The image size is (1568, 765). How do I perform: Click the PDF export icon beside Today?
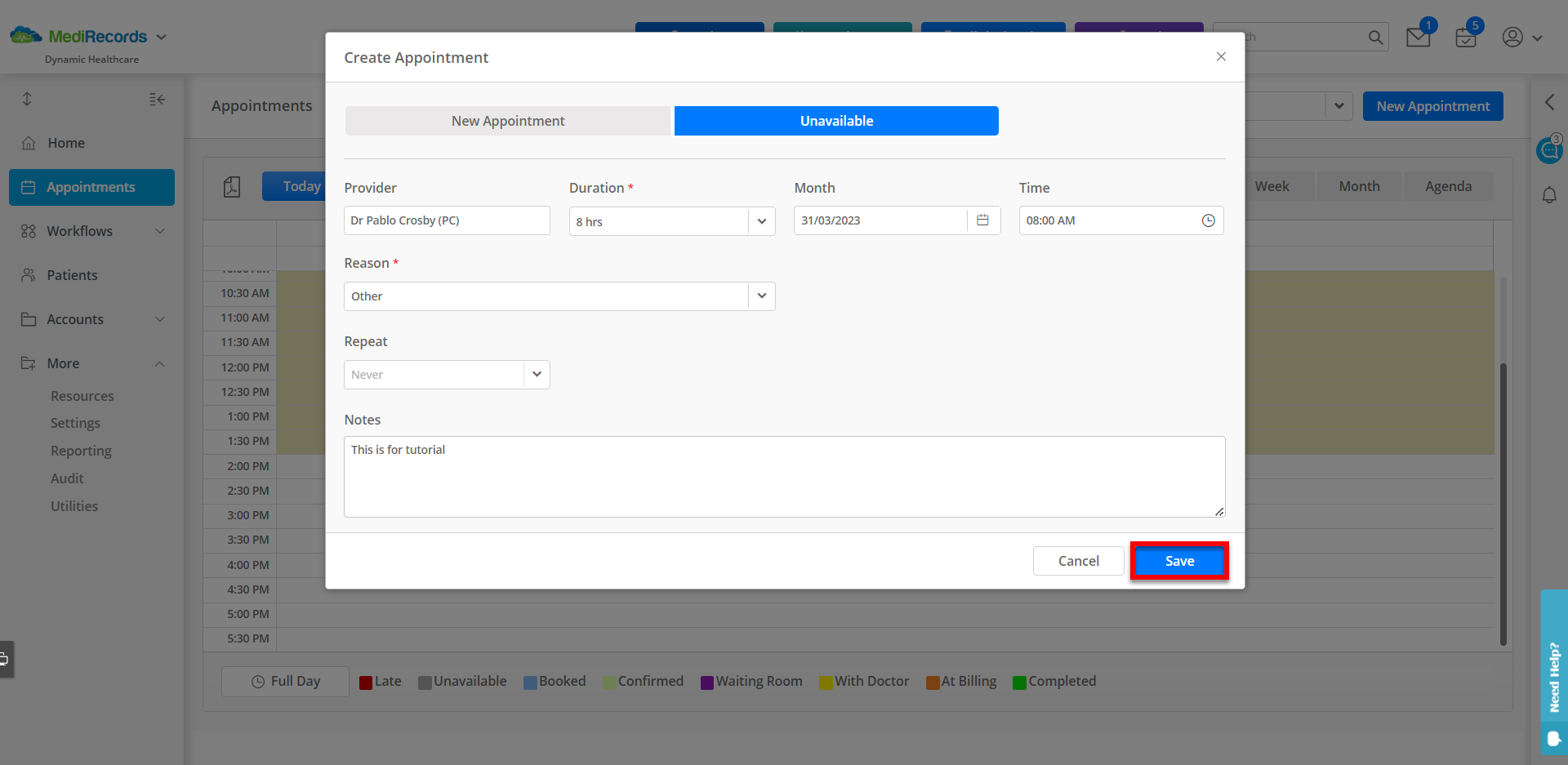click(232, 187)
